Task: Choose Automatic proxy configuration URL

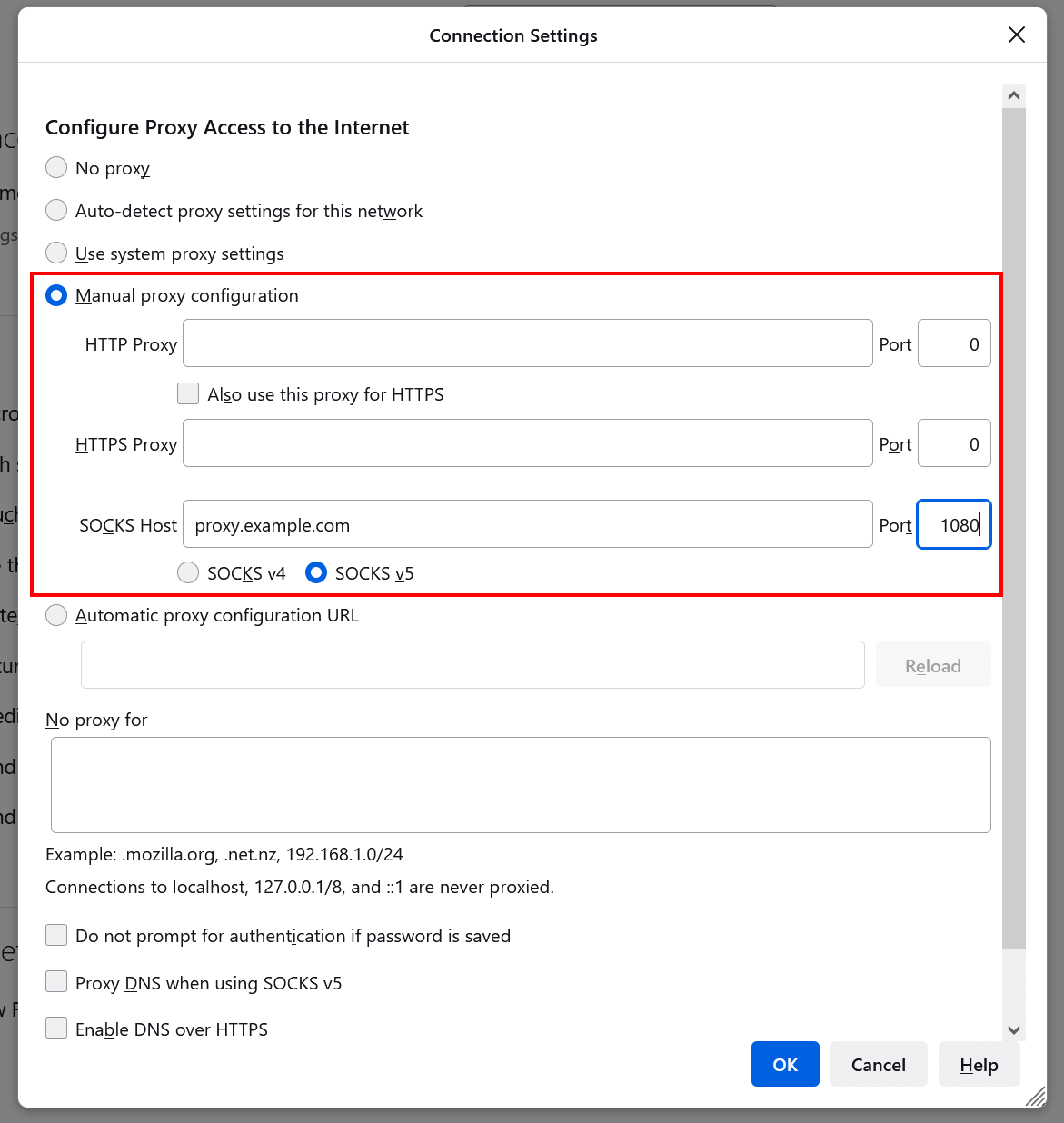Action: 55,615
